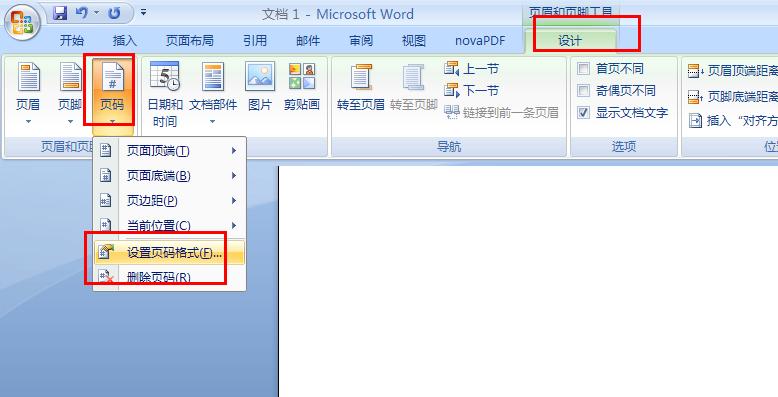Select the 设计 design tab
Image resolution: width=778 pixels, height=397 pixels.
tap(570, 41)
